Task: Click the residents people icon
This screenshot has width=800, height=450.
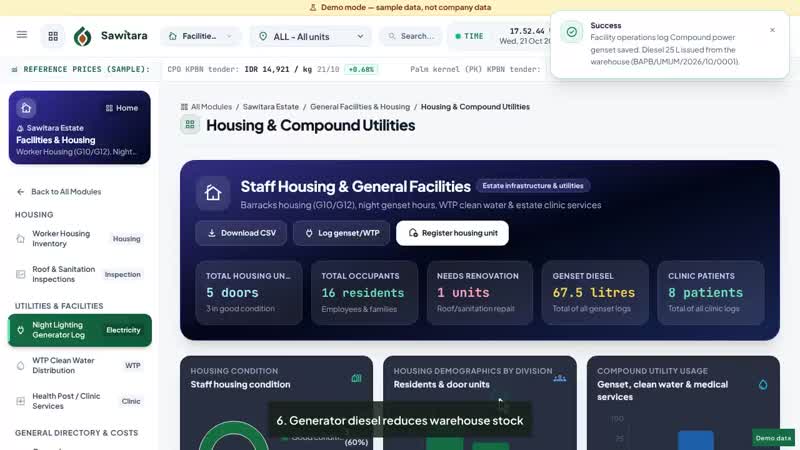Action: [x=560, y=378]
